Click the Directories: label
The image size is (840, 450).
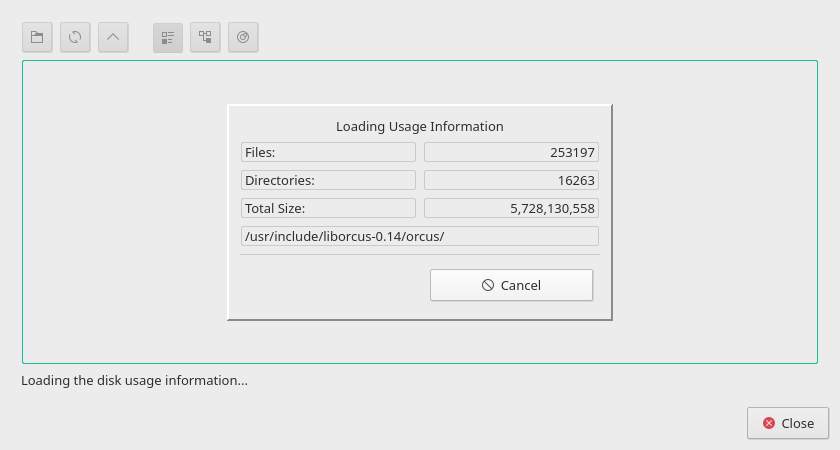click(328, 180)
